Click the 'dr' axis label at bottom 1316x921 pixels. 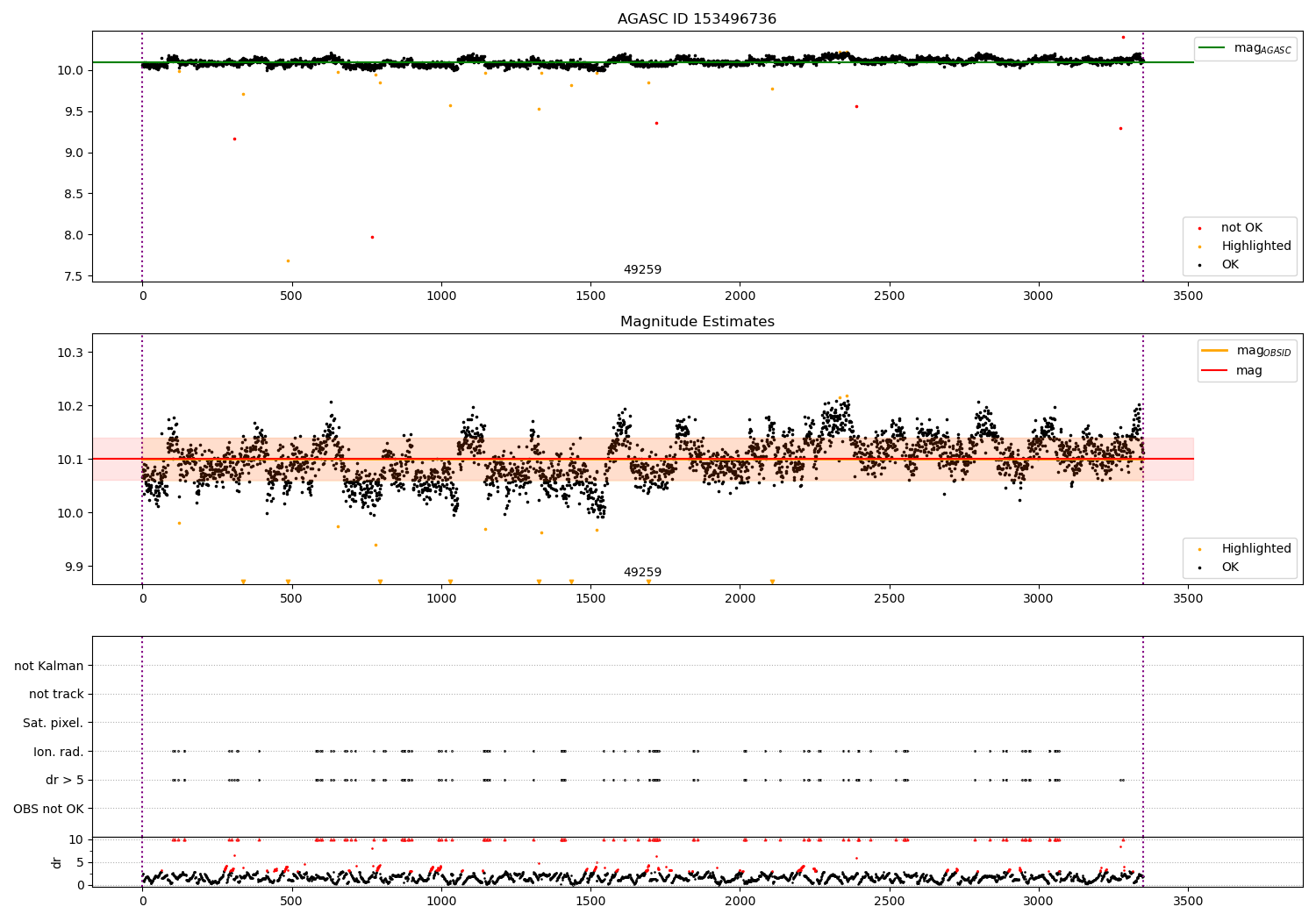coord(57,862)
